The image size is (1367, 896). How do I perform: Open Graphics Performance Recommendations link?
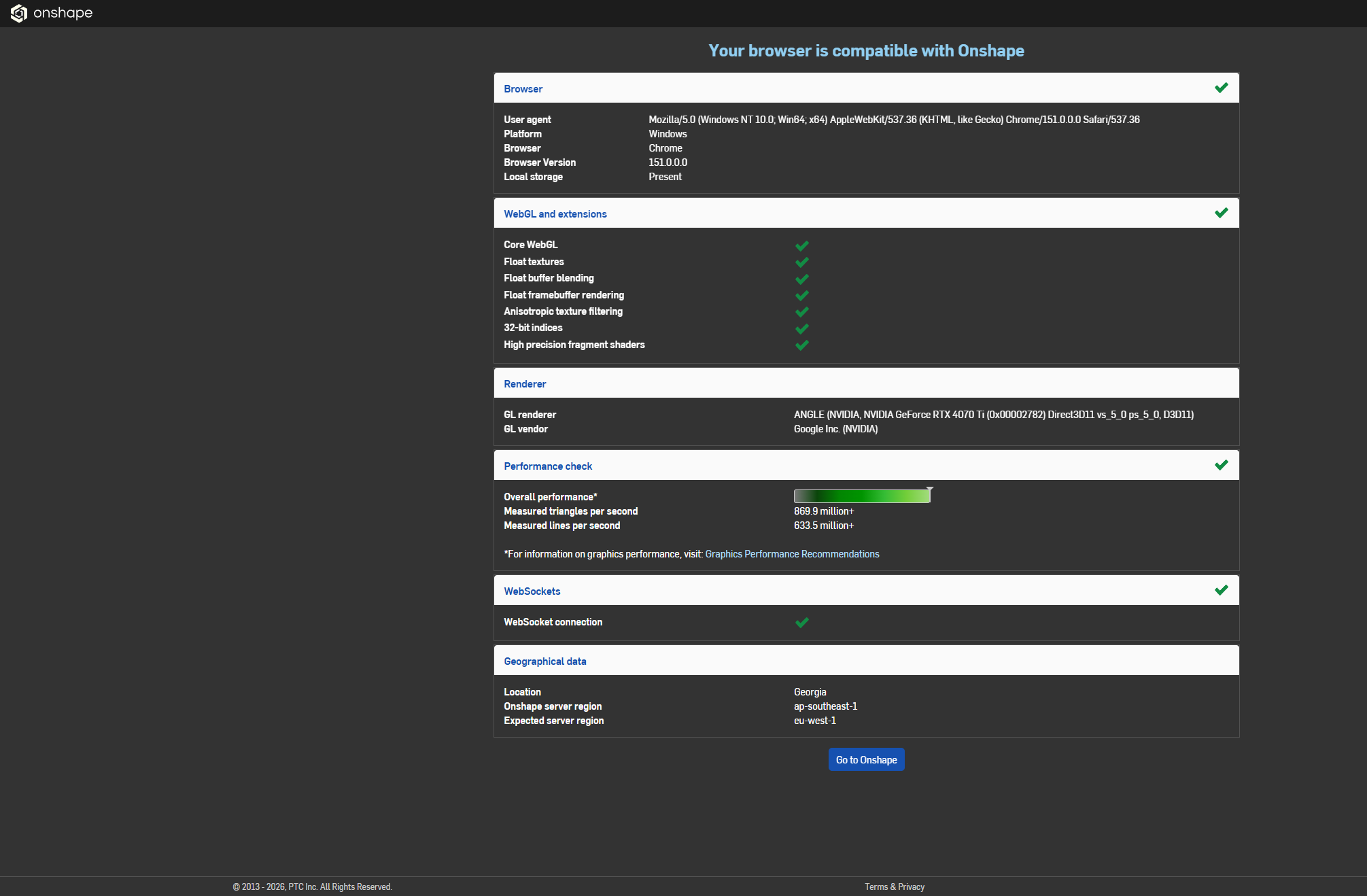tap(792, 554)
